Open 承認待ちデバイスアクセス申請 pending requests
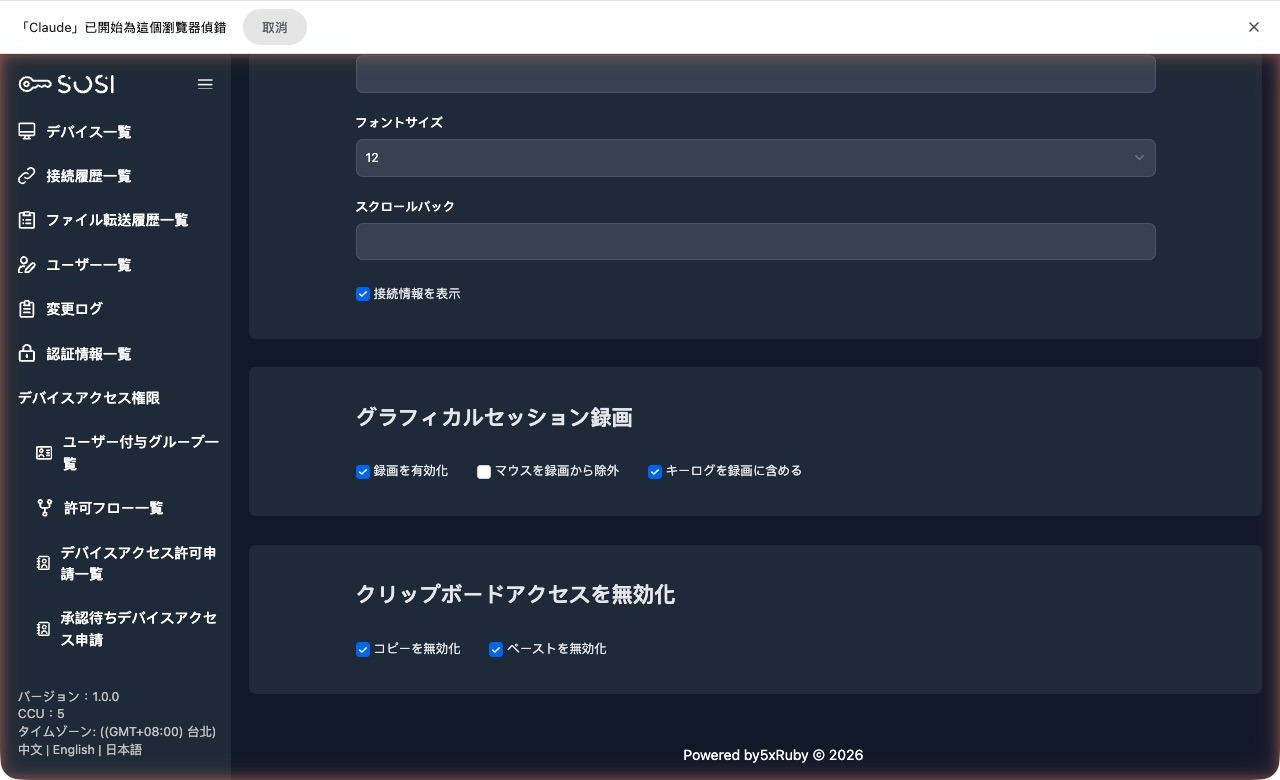The height and width of the screenshot is (780, 1280). point(44,628)
